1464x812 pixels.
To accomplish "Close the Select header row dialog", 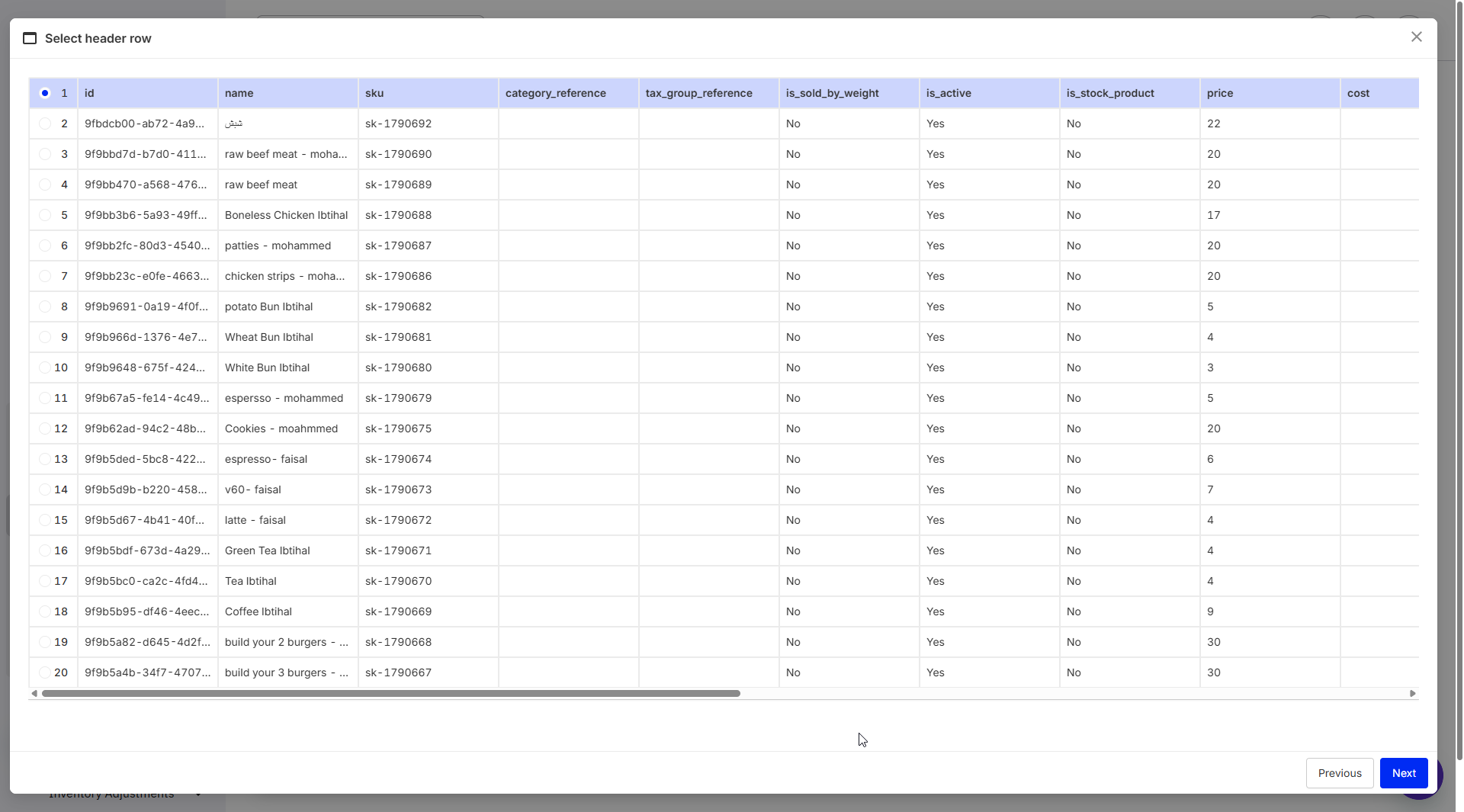I will [x=1416, y=37].
